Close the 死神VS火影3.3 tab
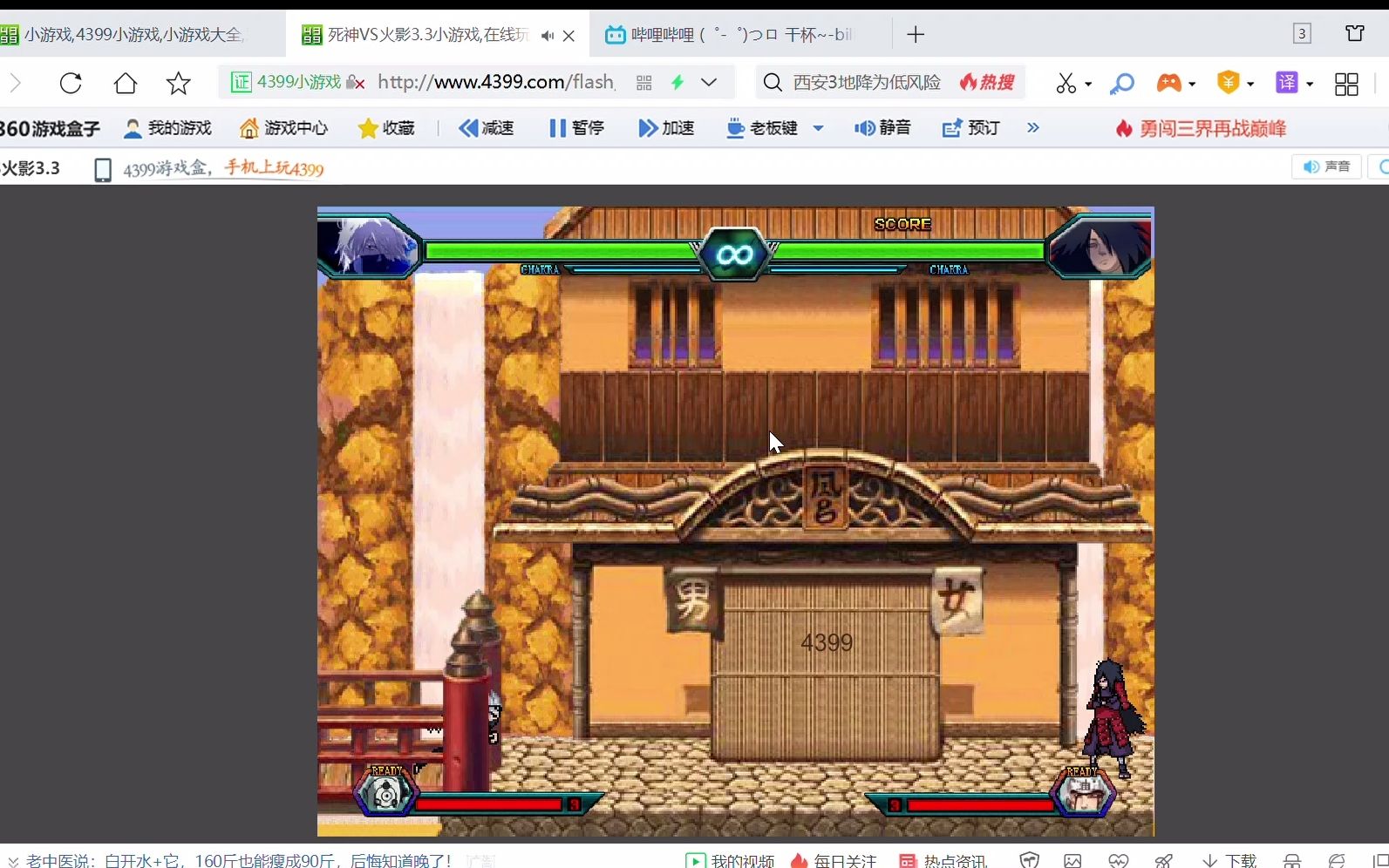 569,36
